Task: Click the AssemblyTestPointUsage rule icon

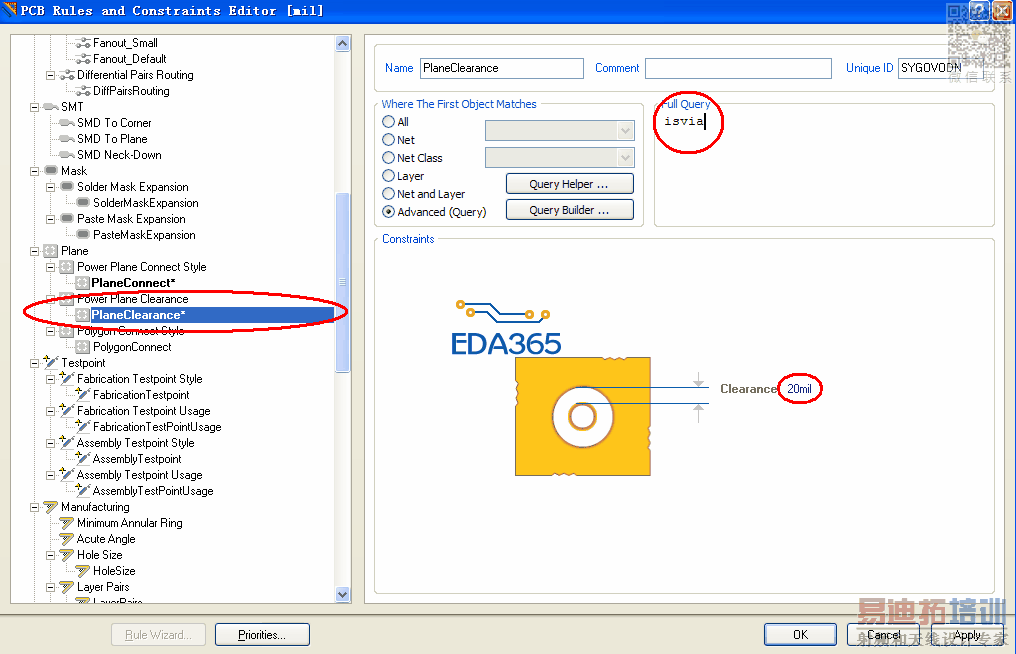Action: (82, 490)
